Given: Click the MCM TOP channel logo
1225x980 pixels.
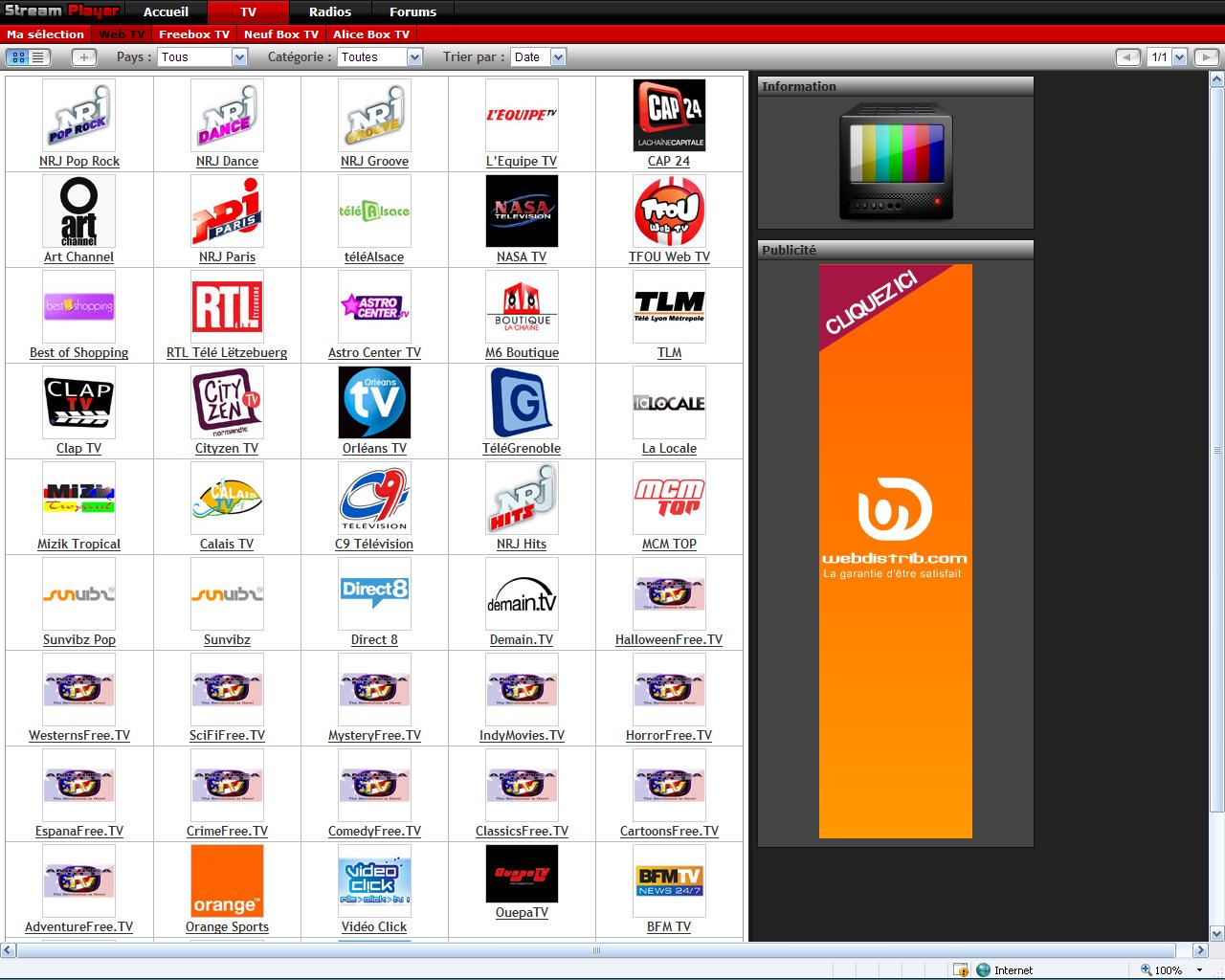Looking at the screenshot, I should pyautogui.click(x=669, y=499).
